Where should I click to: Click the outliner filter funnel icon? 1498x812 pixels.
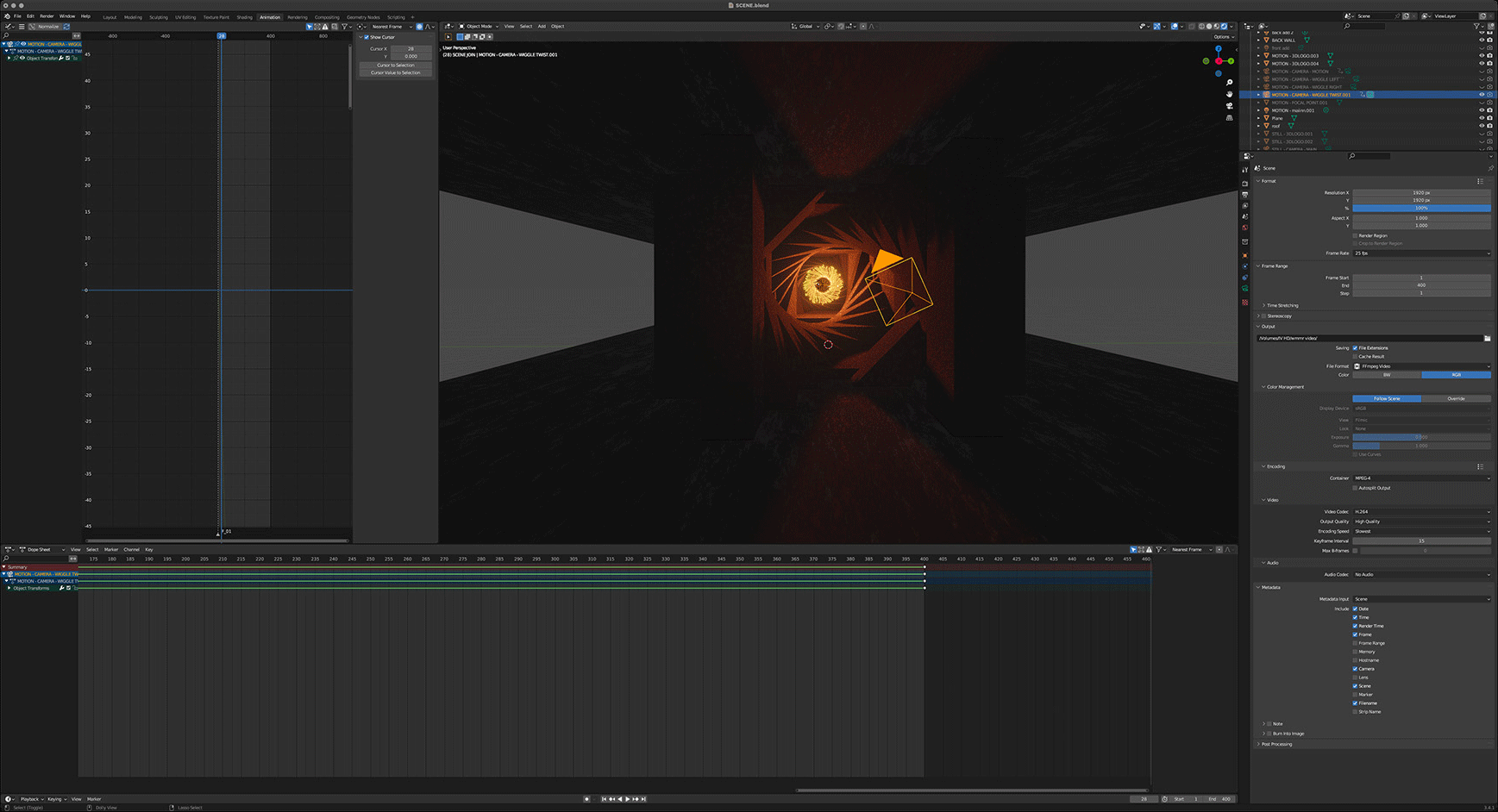[x=1478, y=26]
